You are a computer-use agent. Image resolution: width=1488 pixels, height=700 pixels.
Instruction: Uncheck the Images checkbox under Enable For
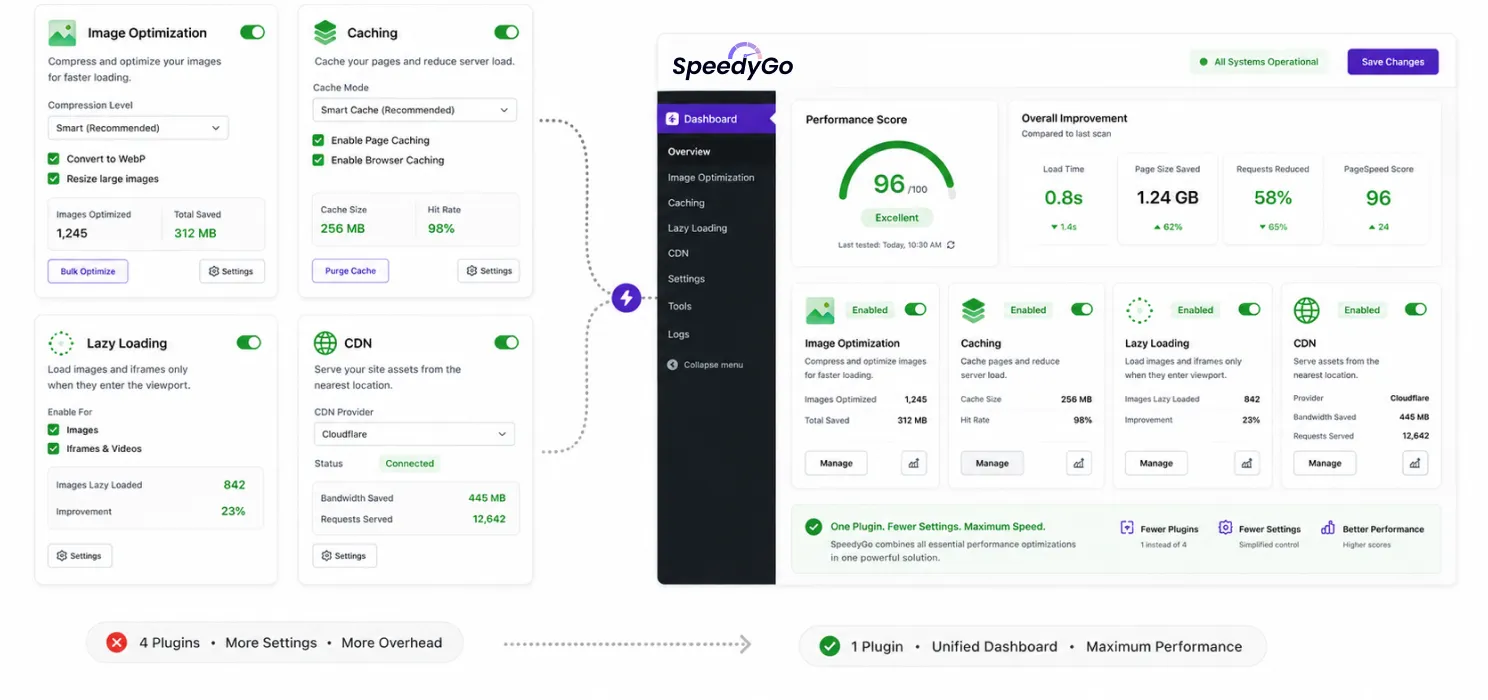tap(54, 430)
